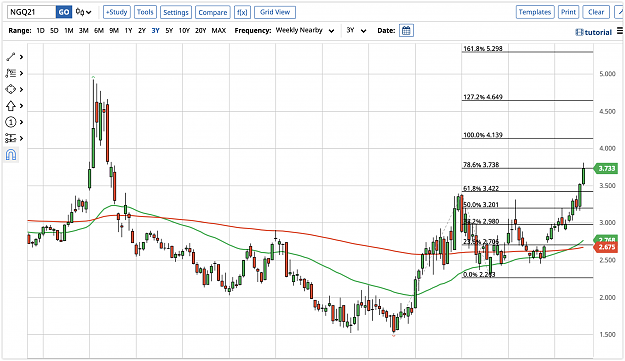The image size is (625, 361).
Task: Click the green 2.768 moving average tag
Action: pyautogui.click(x=606, y=239)
